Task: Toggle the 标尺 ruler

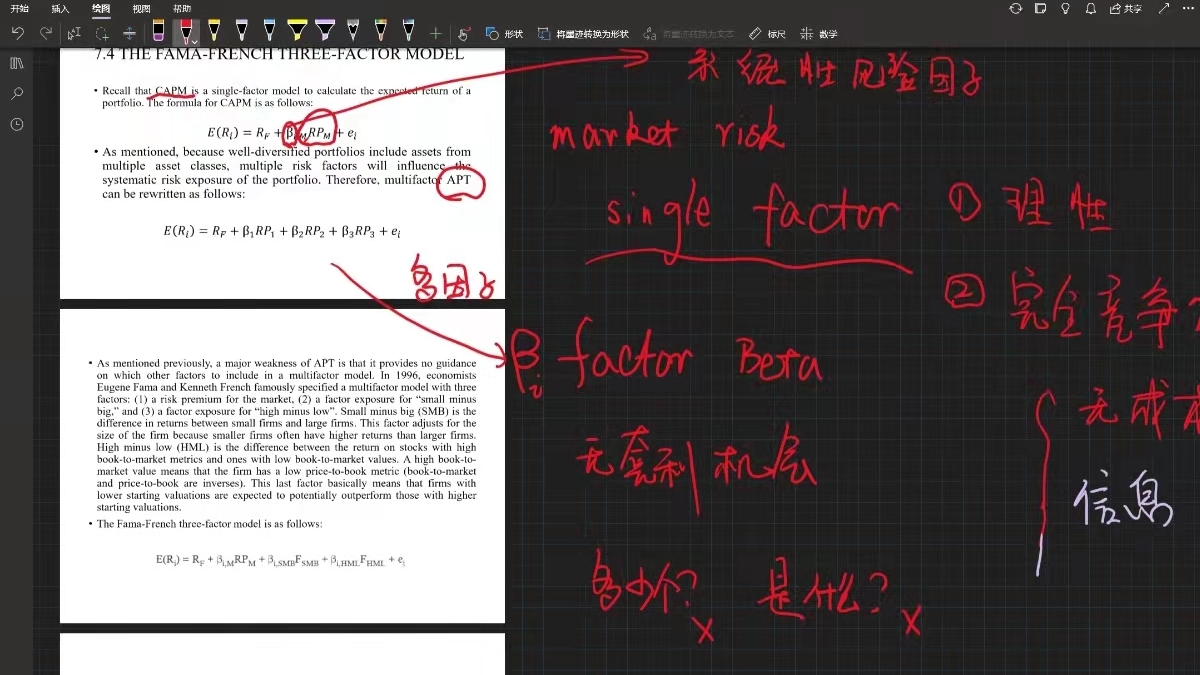Action: pyautogui.click(x=768, y=34)
